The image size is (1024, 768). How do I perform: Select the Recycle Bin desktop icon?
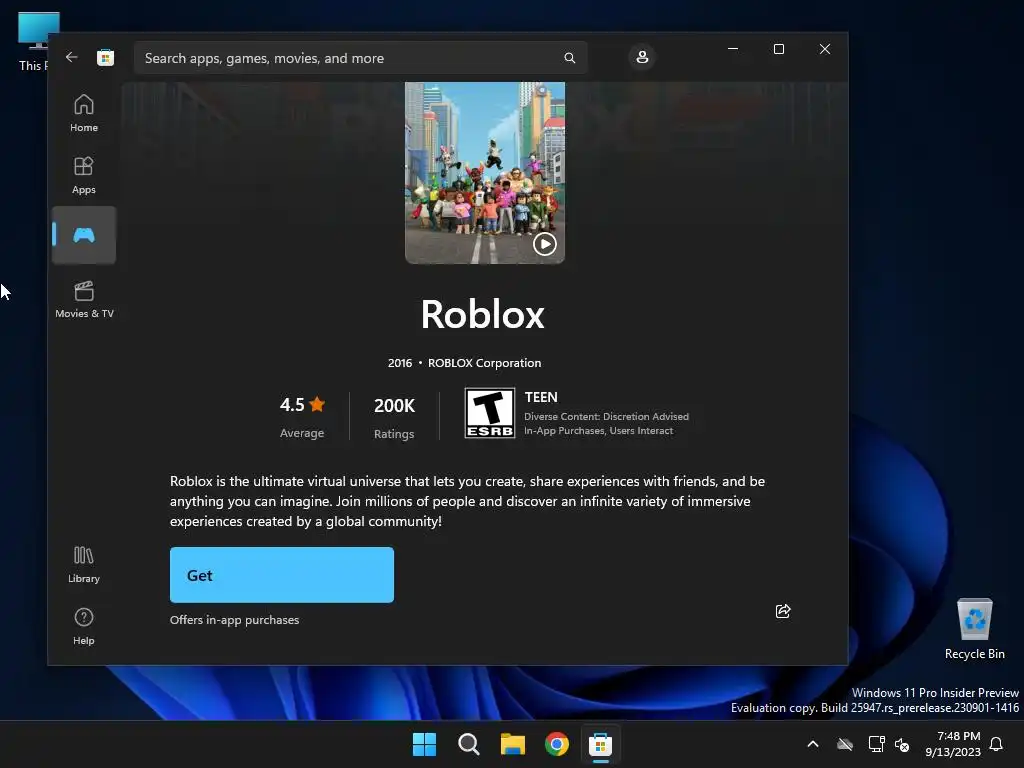pyautogui.click(x=974, y=629)
